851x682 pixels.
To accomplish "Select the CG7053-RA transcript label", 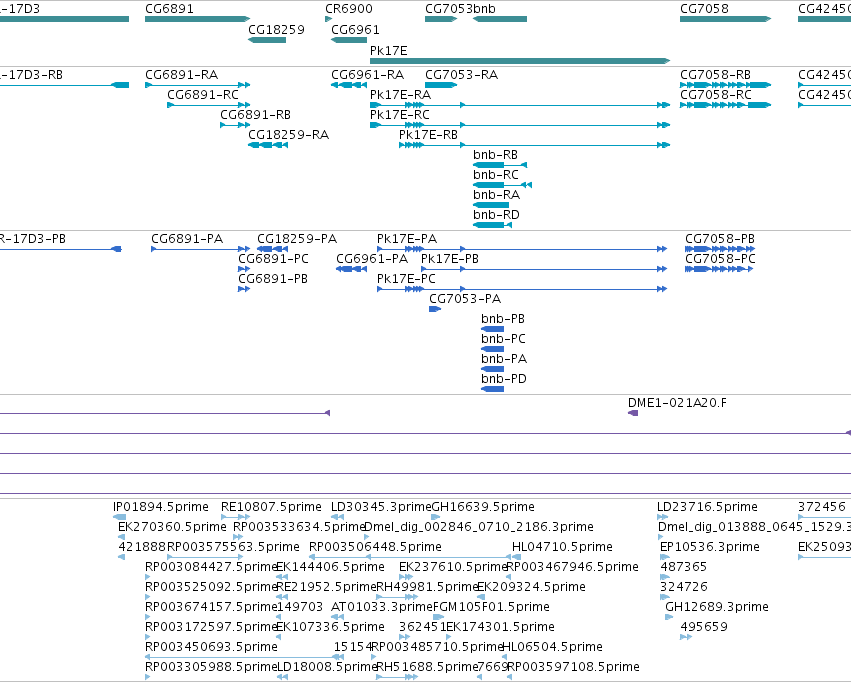I will (x=462, y=75).
